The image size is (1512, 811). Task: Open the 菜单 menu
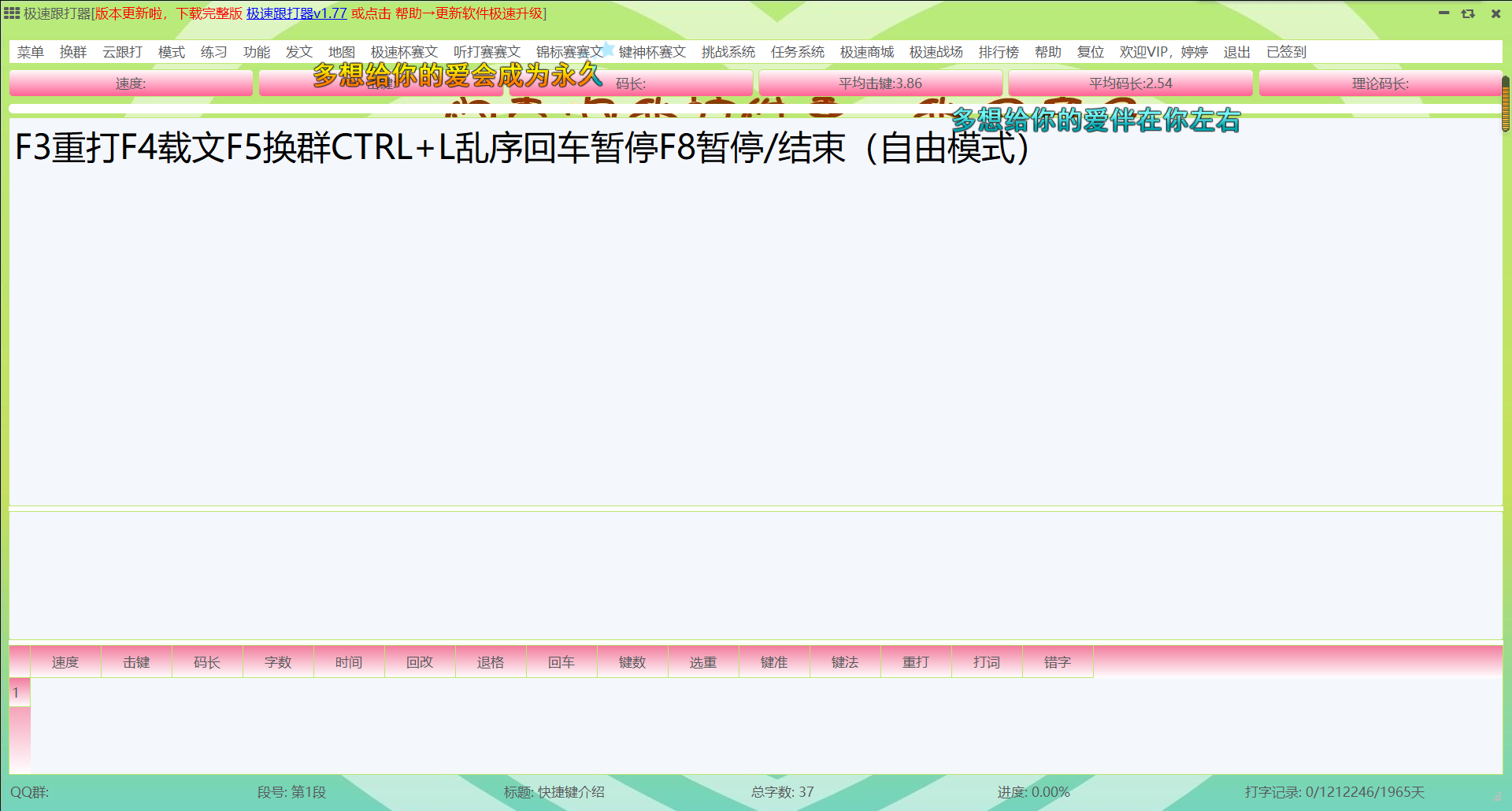(x=31, y=52)
